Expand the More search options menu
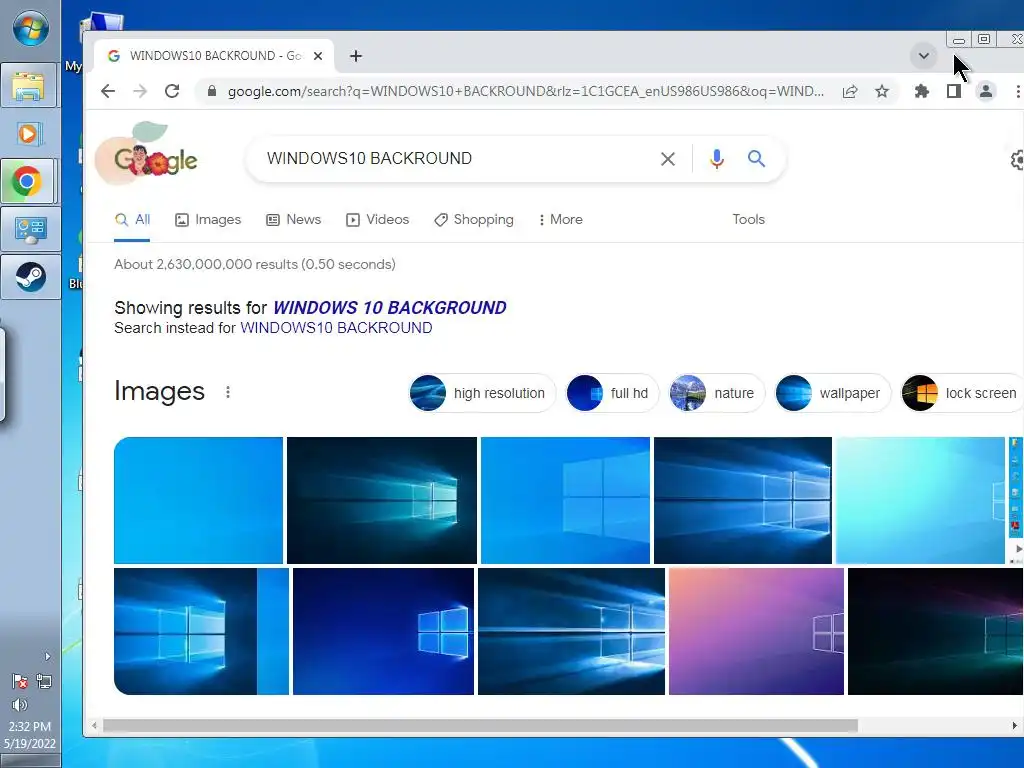The height and width of the screenshot is (768, 1024). pos(560,219)
